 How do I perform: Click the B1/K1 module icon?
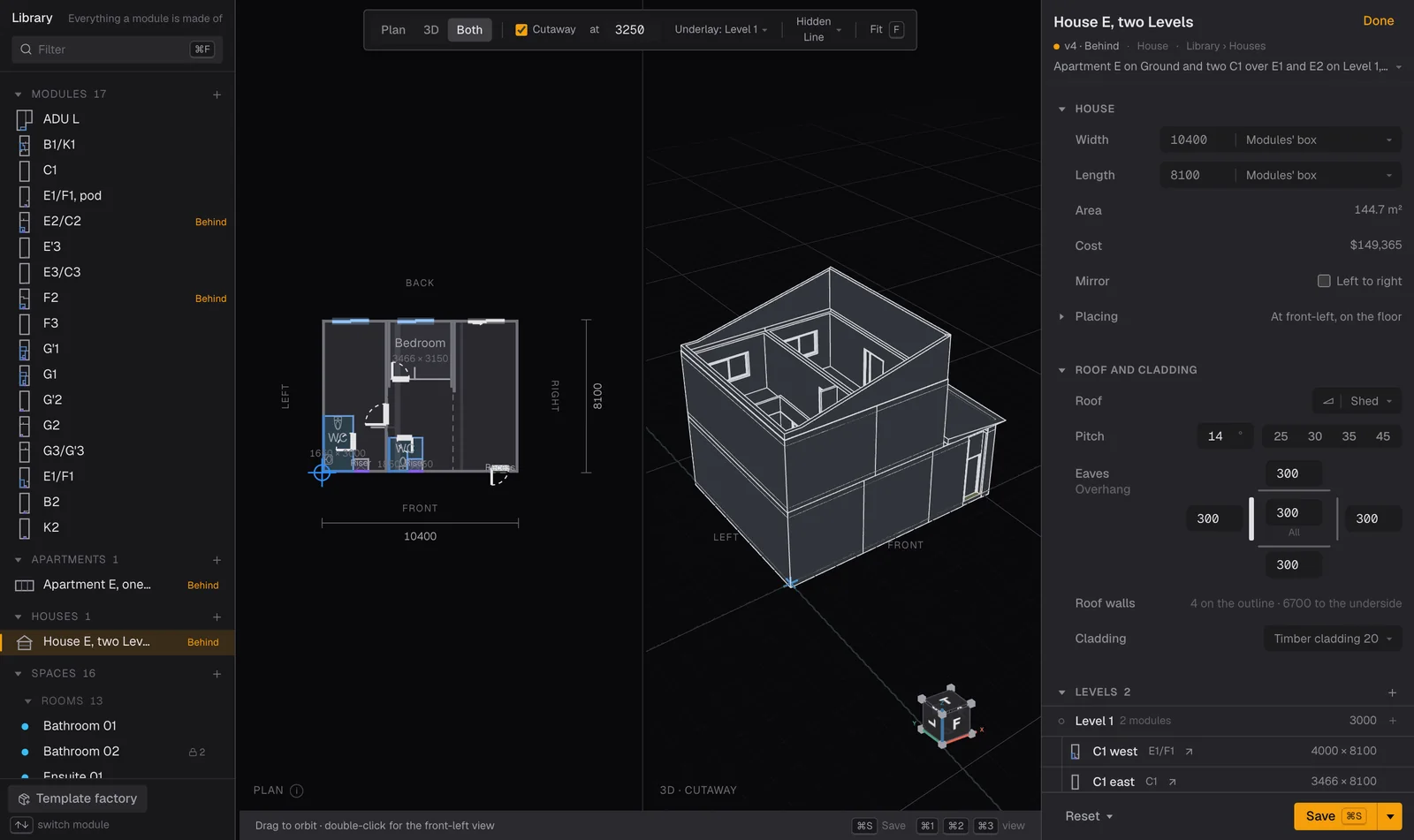[25, 145]
